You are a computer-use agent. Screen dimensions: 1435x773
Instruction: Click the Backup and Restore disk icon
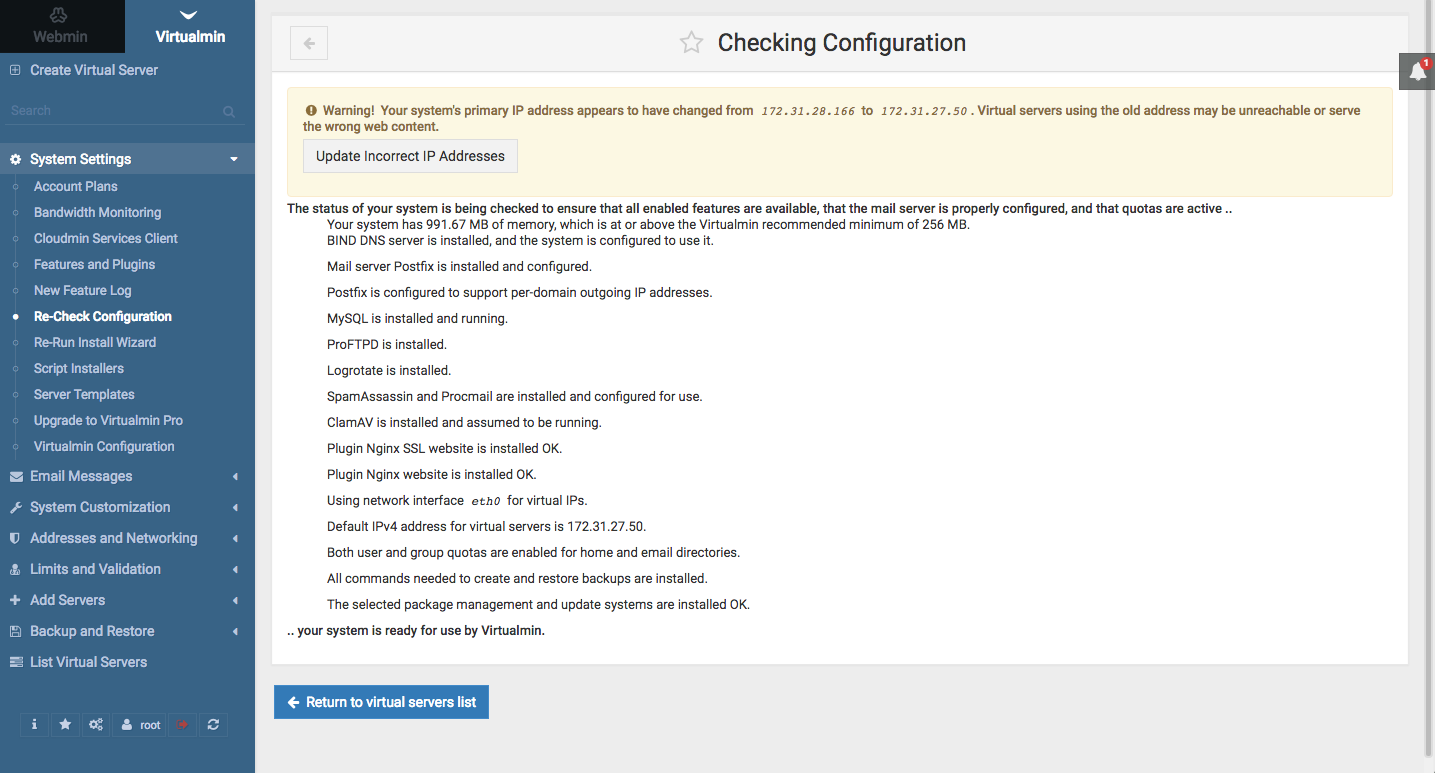click(15, 631)
